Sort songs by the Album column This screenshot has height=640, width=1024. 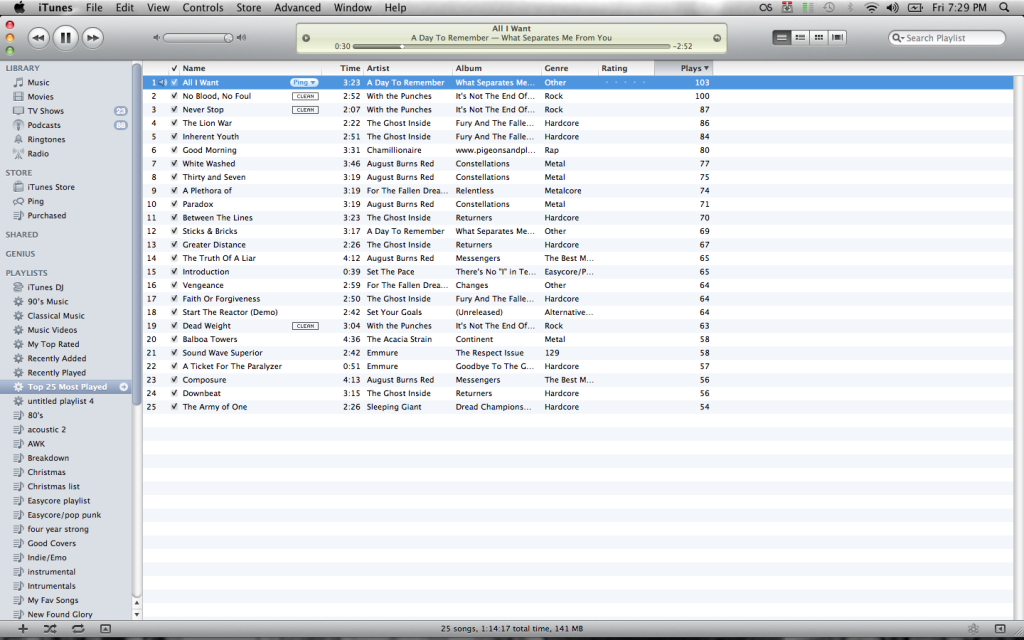pyautogui.click(x=497, y=68)
